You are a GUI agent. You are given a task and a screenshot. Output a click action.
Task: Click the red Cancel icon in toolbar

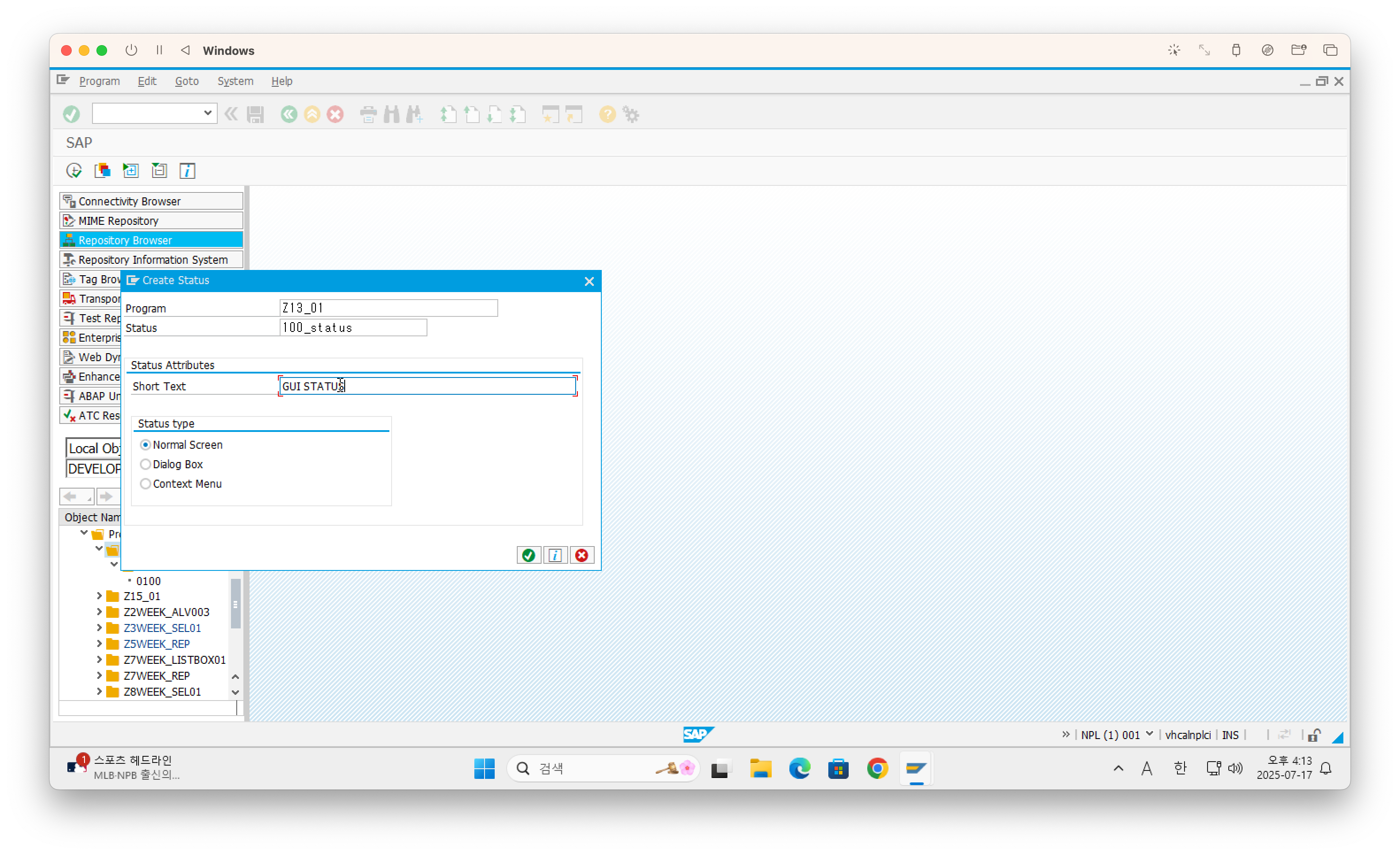point(335,114)
